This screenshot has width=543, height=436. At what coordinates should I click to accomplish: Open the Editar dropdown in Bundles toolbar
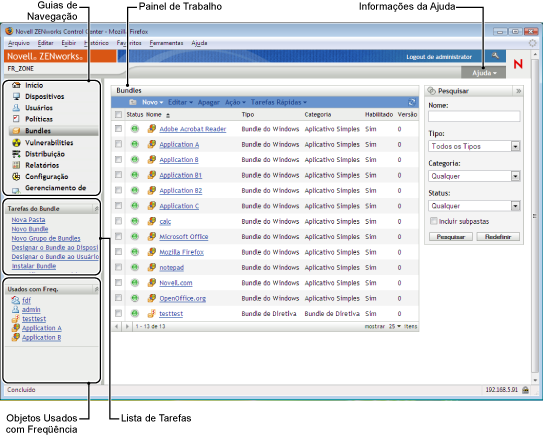pos(180,102)
